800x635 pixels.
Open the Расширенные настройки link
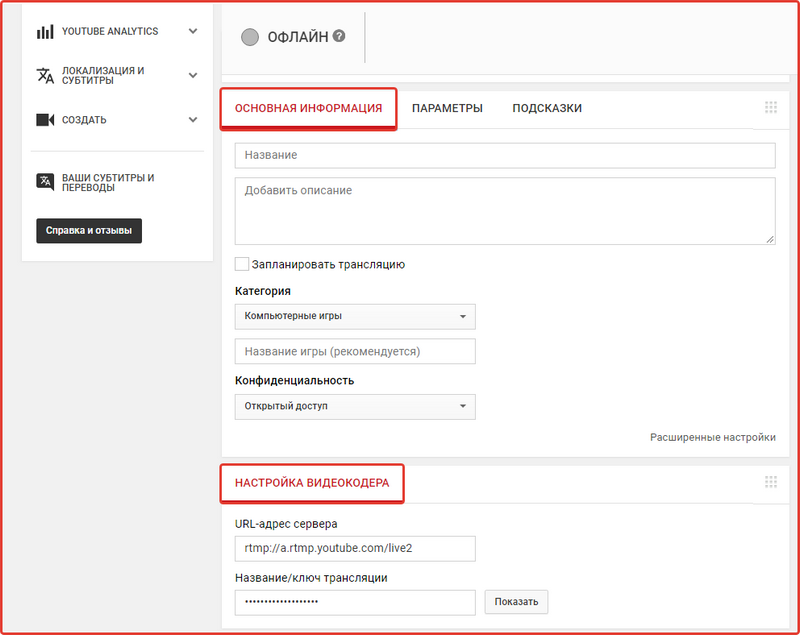point(713,438)
